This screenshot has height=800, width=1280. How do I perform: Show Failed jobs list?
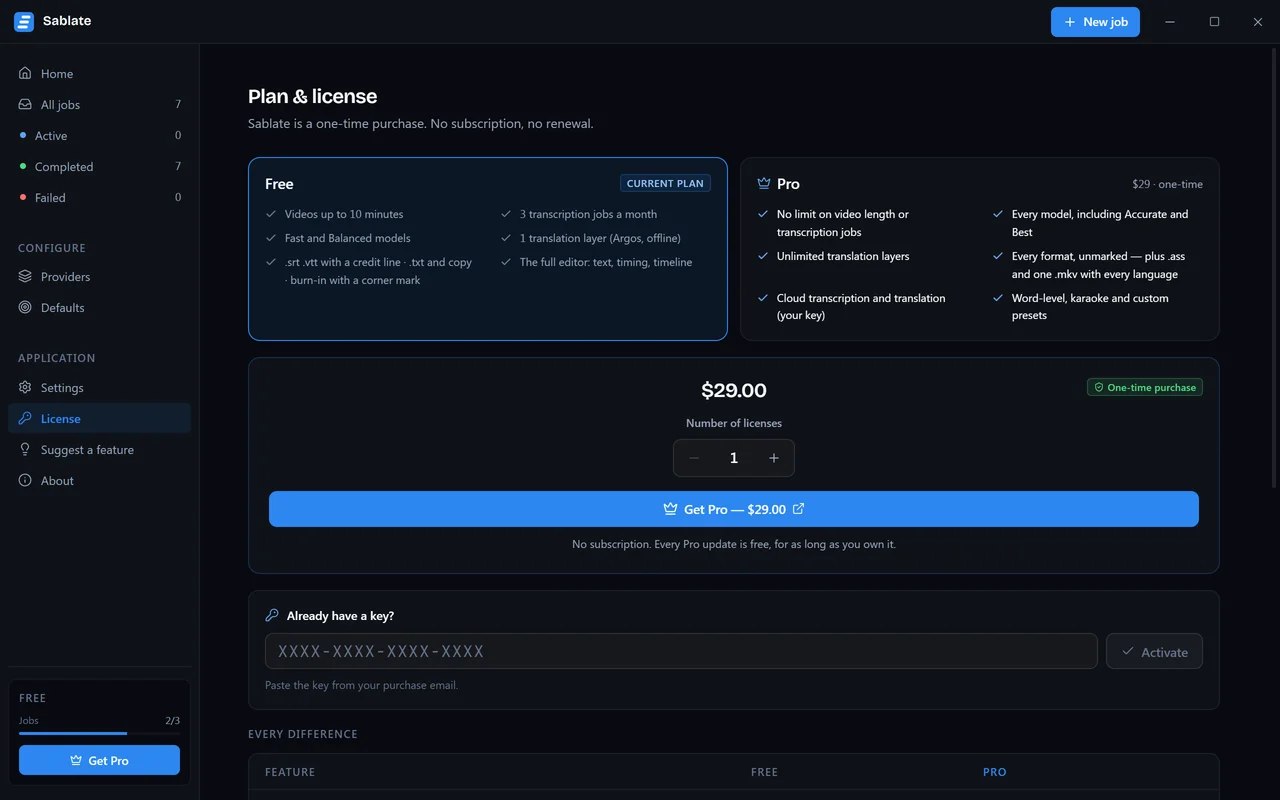99,198
